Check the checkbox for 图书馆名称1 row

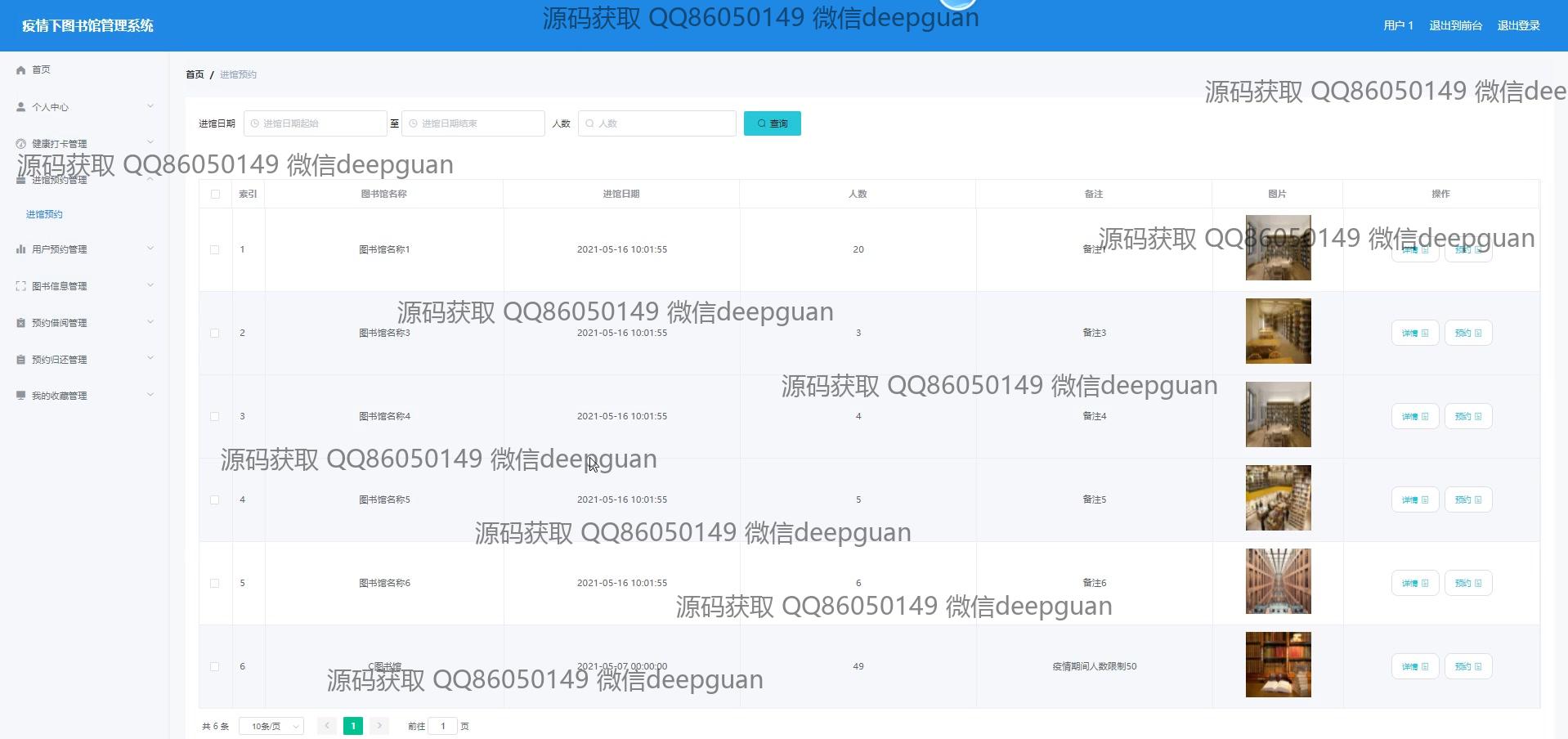coord(215,250)
